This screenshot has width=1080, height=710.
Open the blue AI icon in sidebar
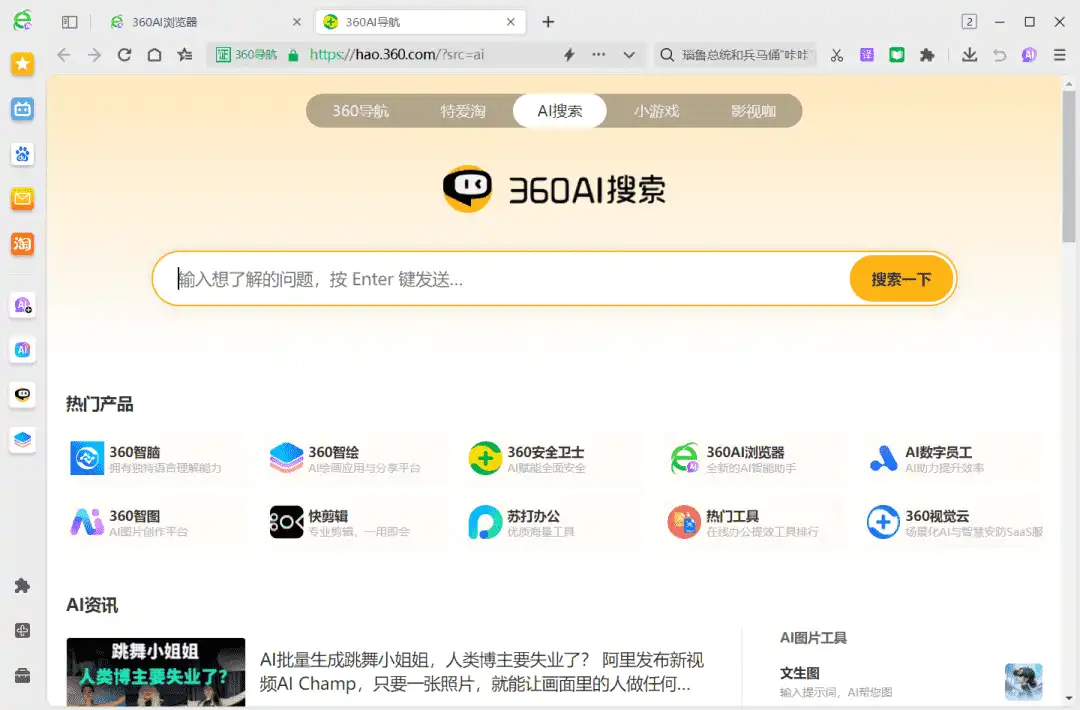coord(23,350)
